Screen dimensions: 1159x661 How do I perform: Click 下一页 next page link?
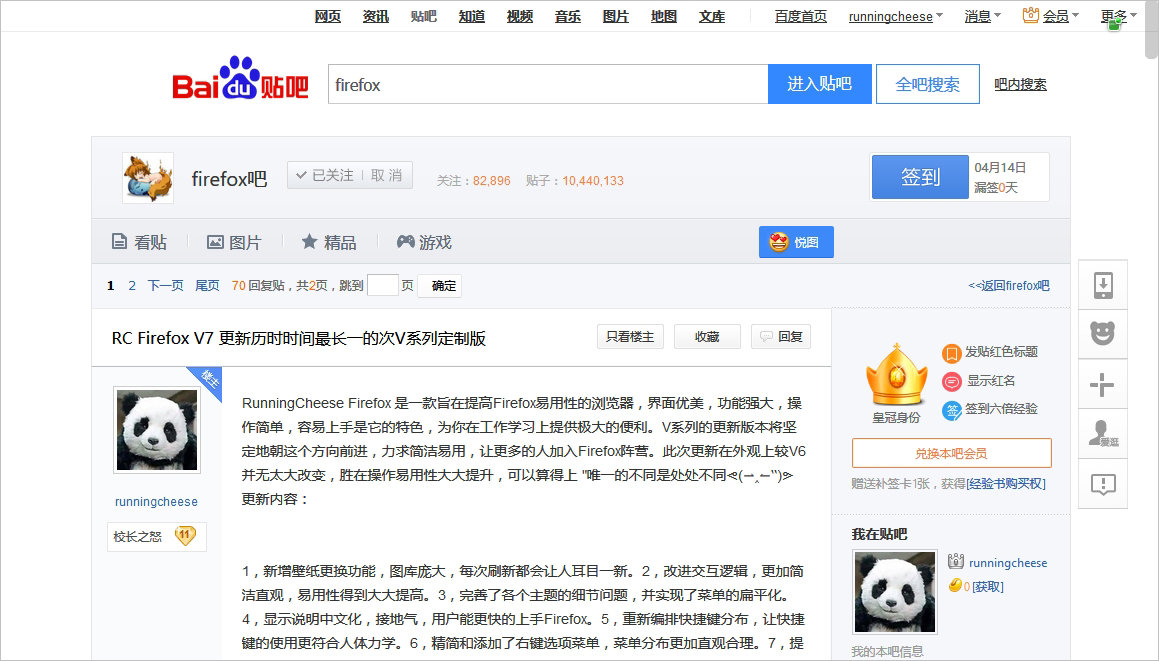(x=166, y=285)
